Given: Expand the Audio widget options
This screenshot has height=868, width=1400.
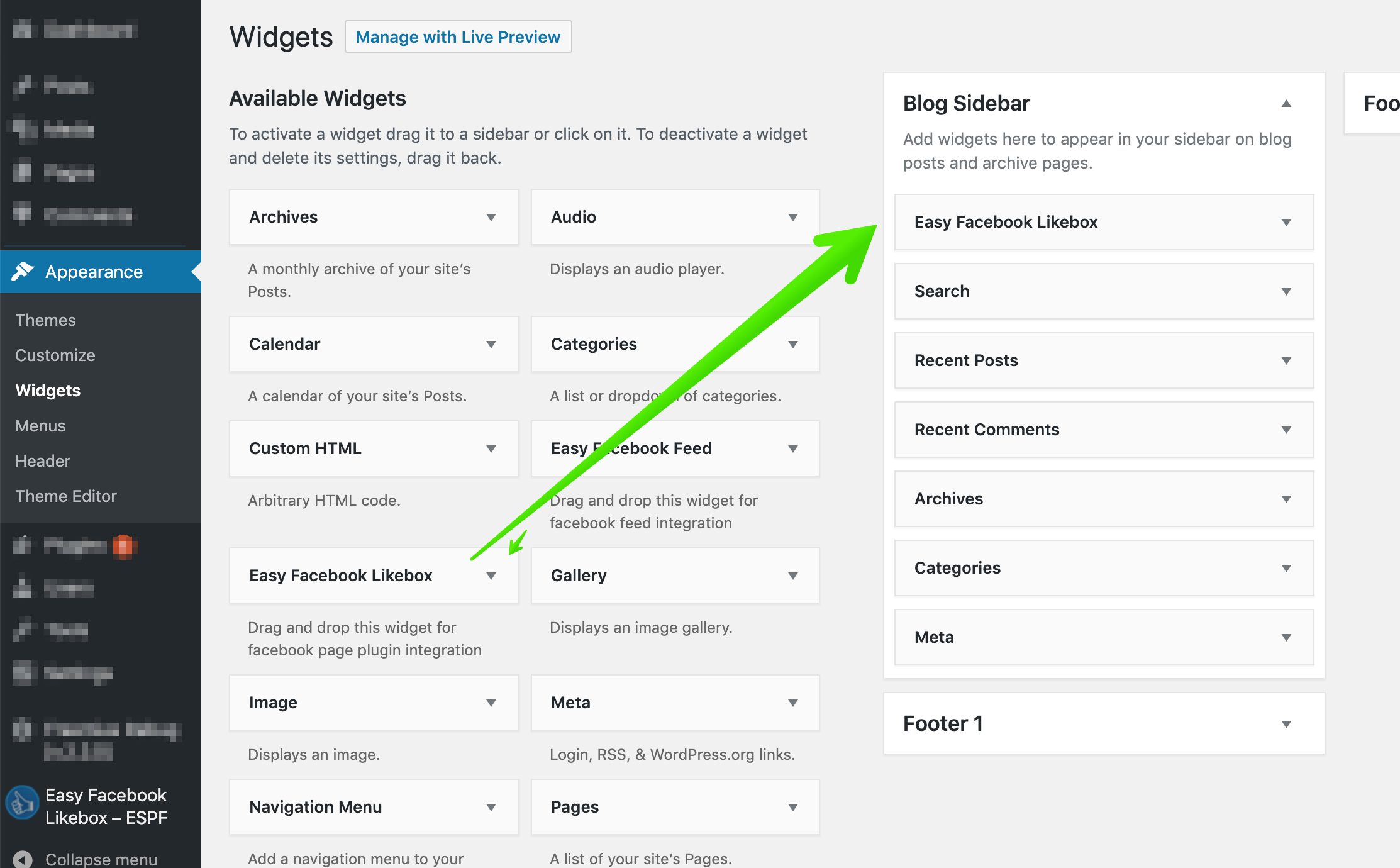Looking at the screenshot, I should coord(794,217).
